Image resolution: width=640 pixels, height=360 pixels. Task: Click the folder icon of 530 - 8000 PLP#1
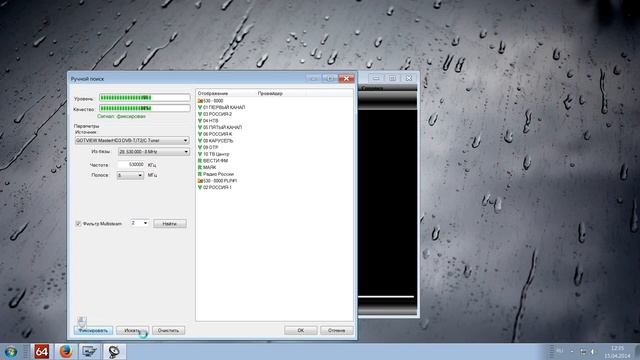pyautogui.click(x=200, y=181)
